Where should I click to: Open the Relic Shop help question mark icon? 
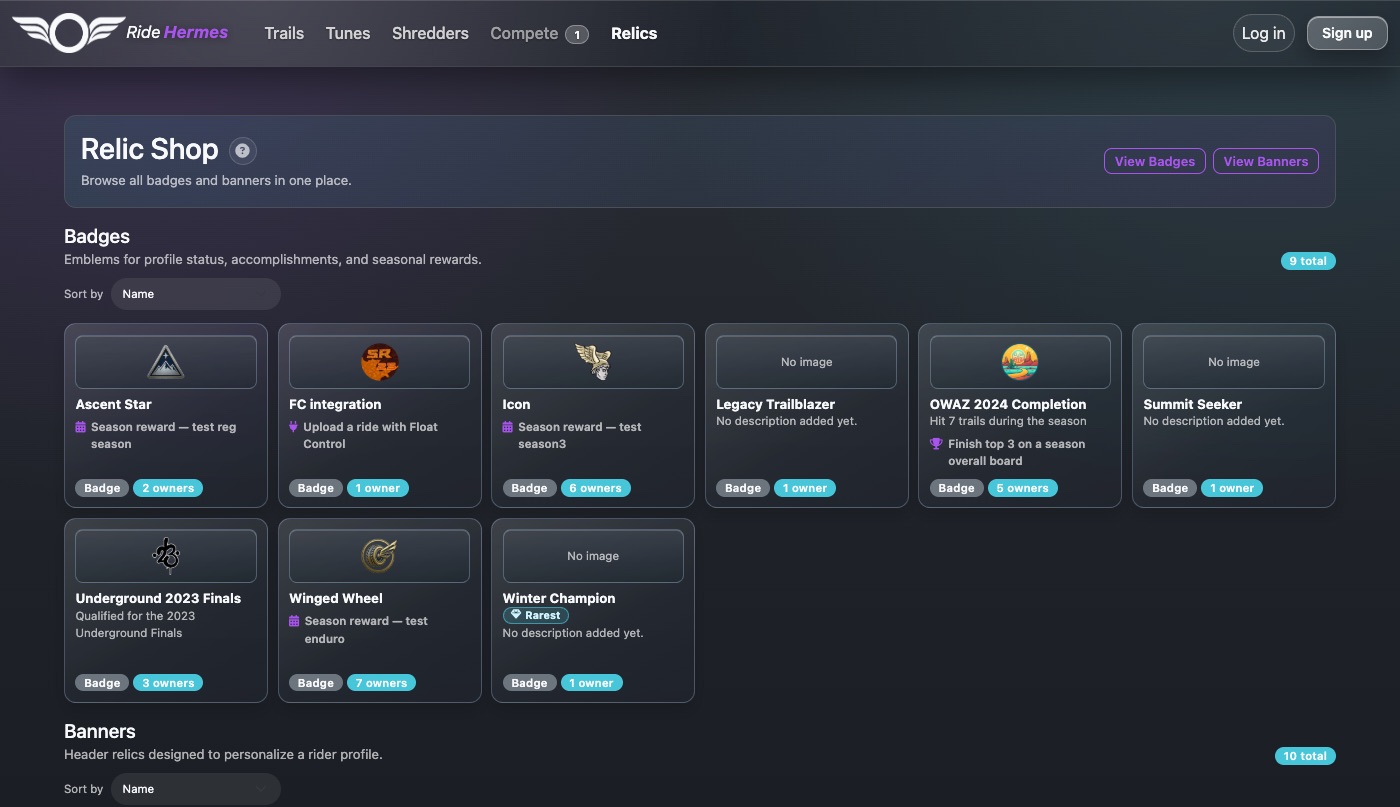point(243,151)
